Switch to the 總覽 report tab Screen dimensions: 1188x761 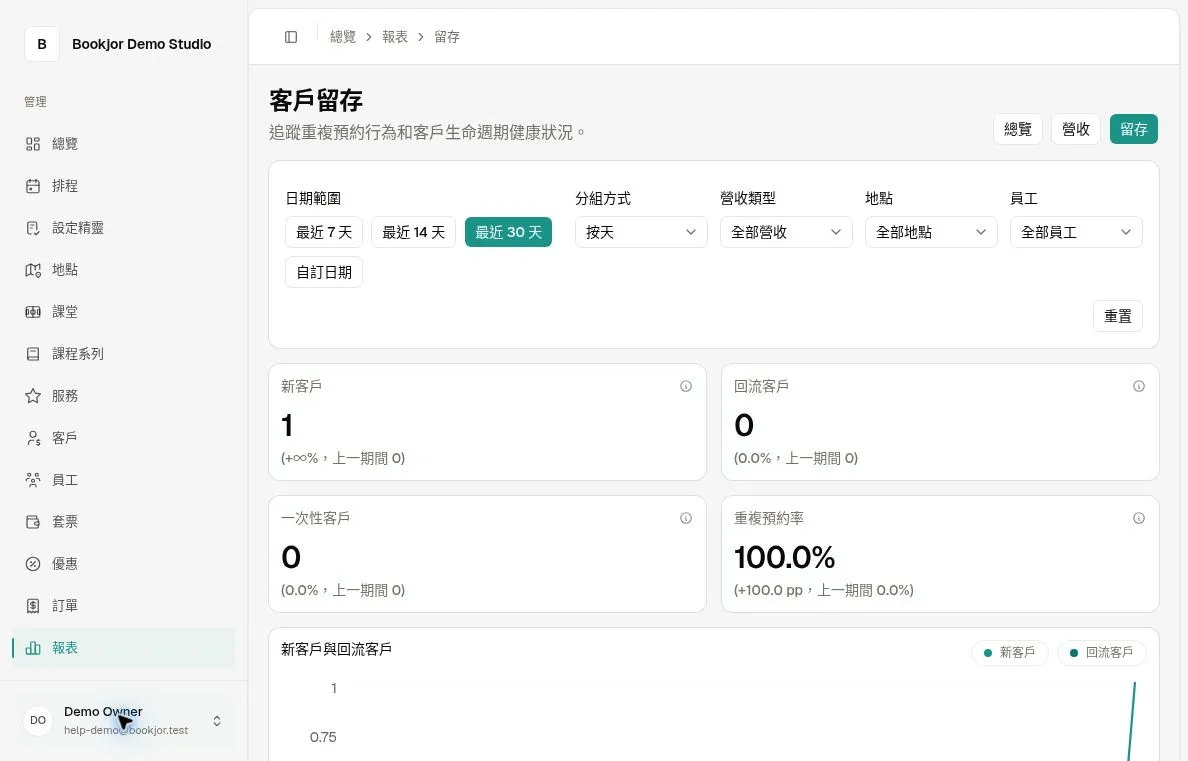point(1018,129)
